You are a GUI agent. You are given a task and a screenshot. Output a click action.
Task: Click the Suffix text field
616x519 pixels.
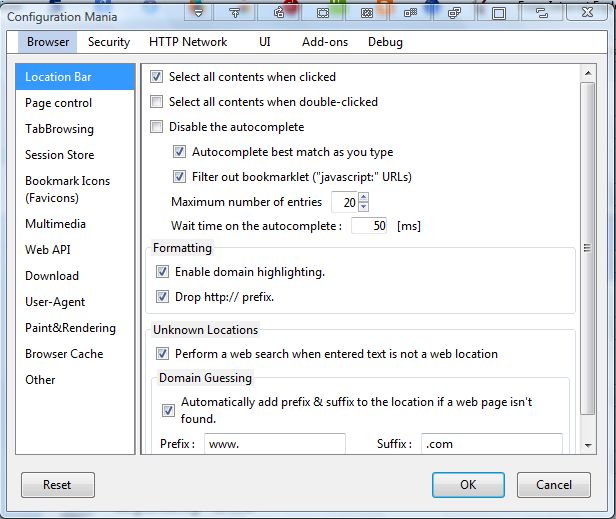[x=492, y=444]
